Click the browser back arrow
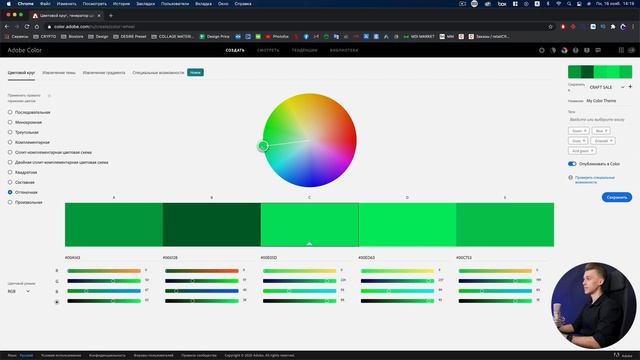This screenshot has width=640, height=360. pyautogui.click(x=7, y=27)
